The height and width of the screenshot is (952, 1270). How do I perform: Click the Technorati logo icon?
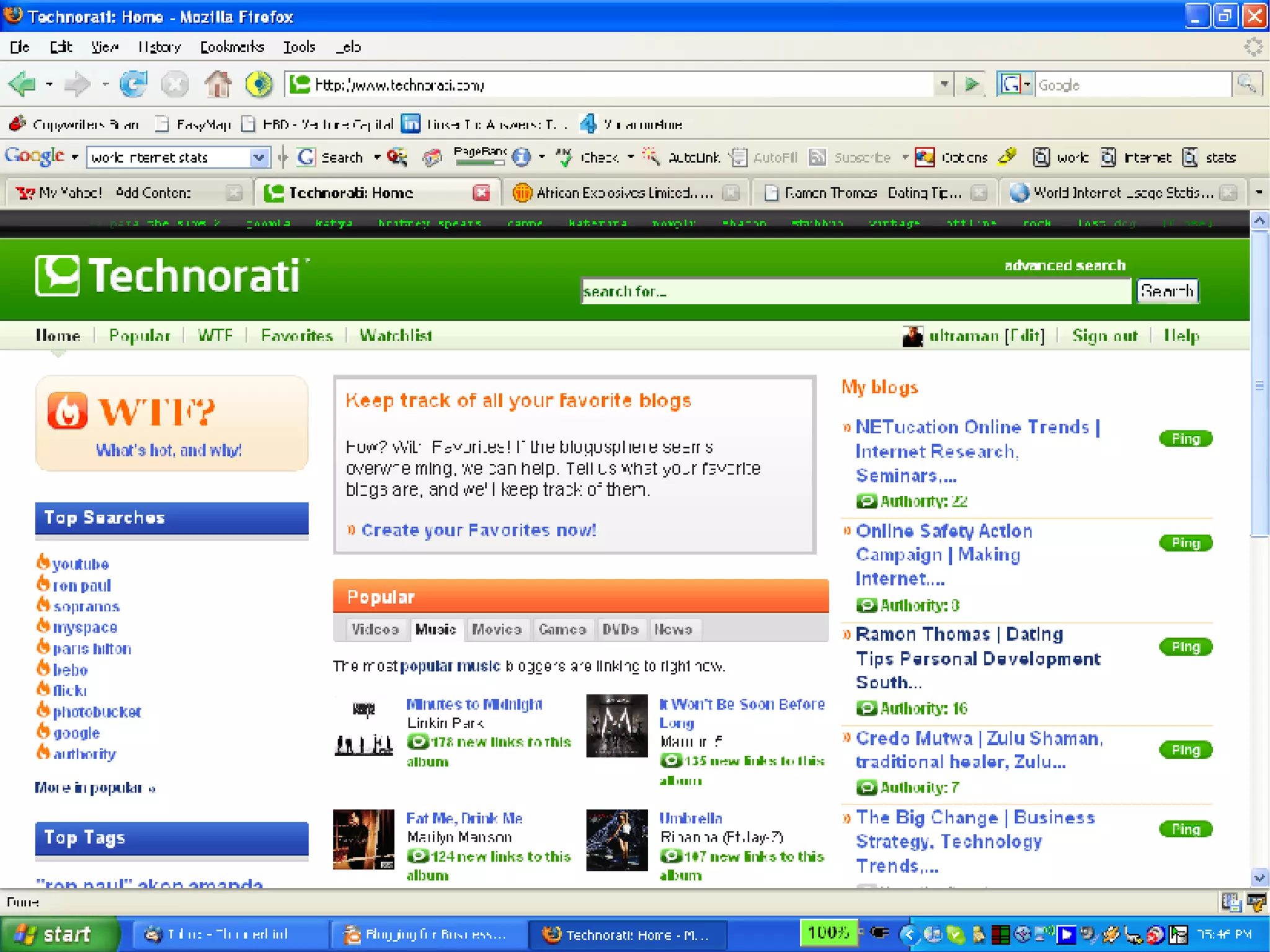point(57,275)
